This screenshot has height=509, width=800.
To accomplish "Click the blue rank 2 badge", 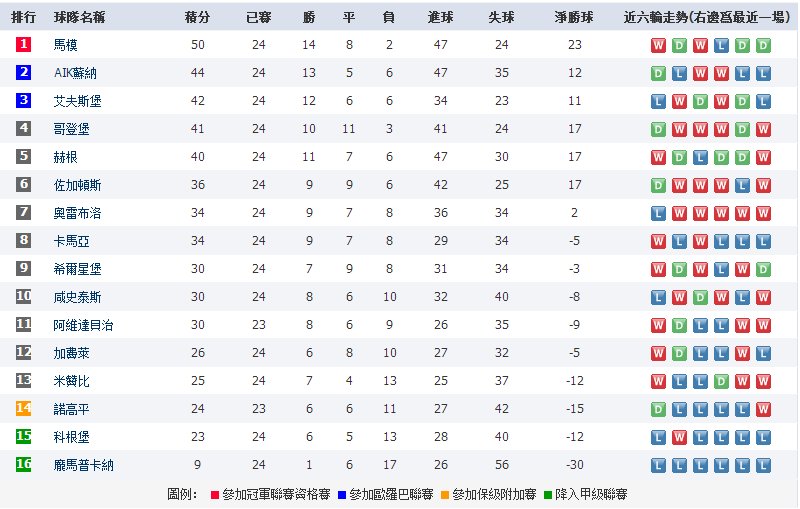I will 24,73.
